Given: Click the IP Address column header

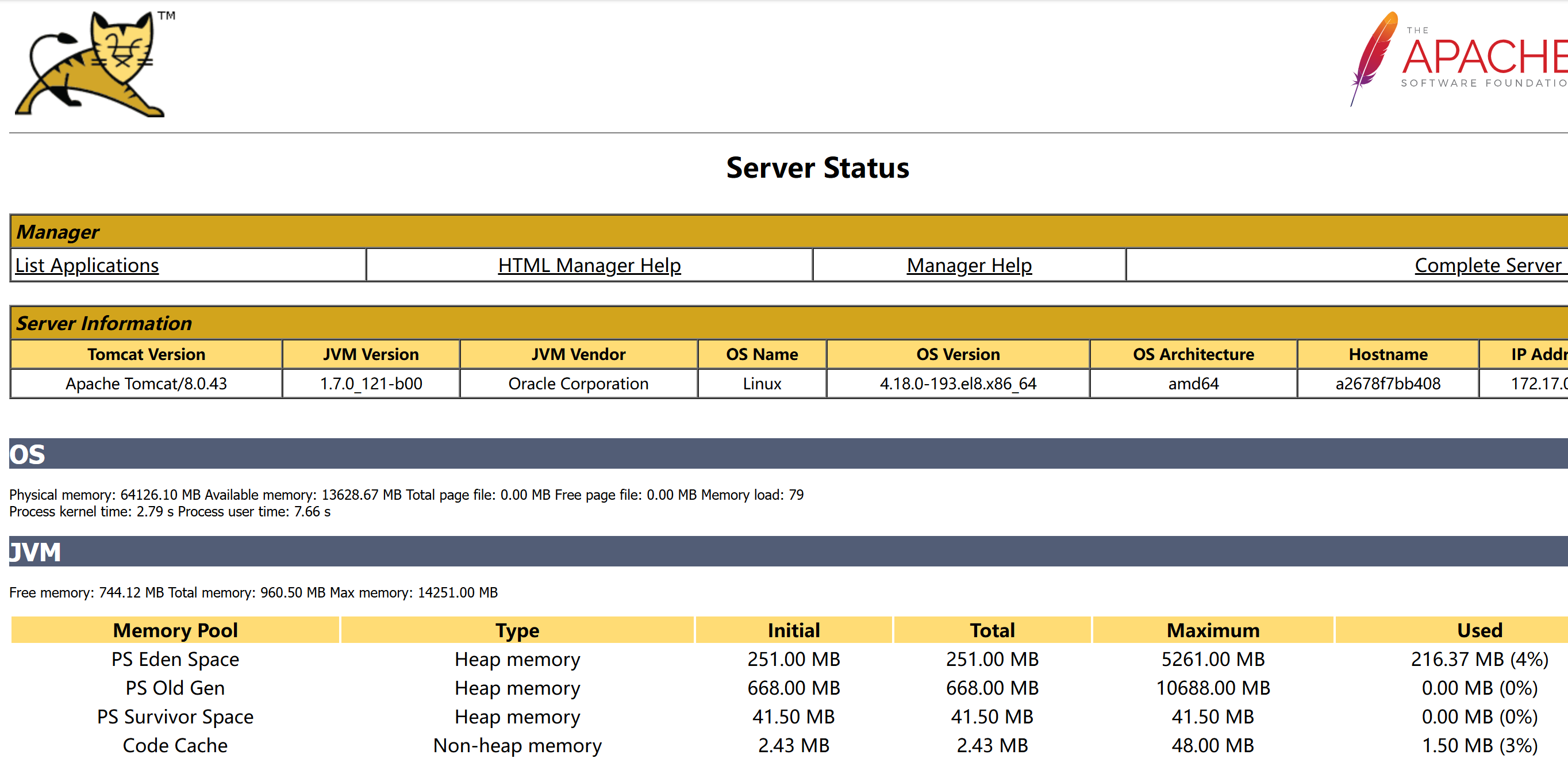Looking at the screenshot, I should 1524,354.
